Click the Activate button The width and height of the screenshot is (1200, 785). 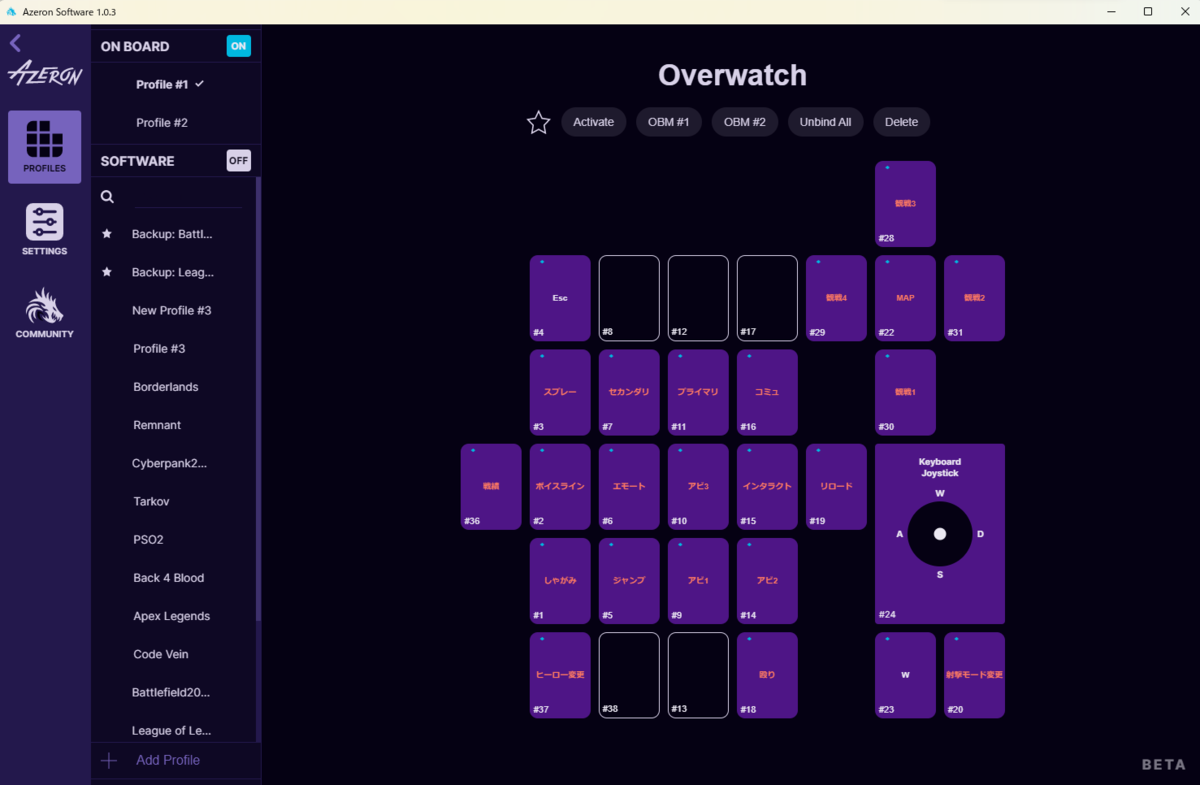pyautogui.click(x=594, y=122)
